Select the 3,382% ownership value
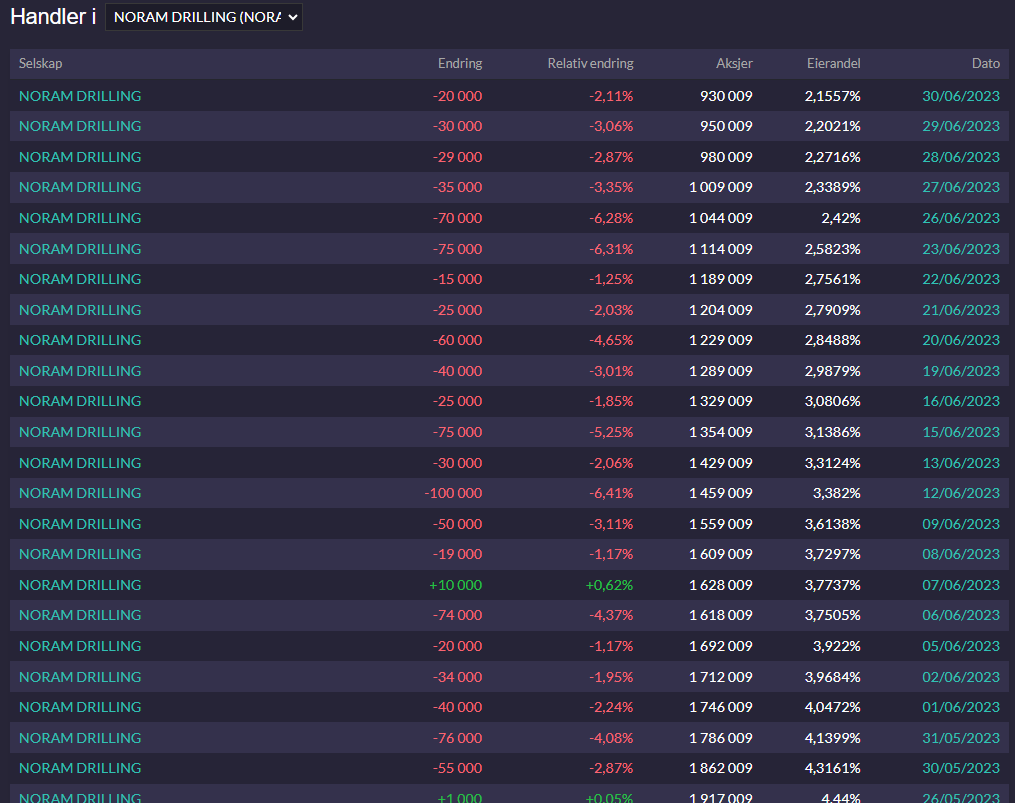The width and height of the screenshot is (1015, 803). tap(837, 493)
